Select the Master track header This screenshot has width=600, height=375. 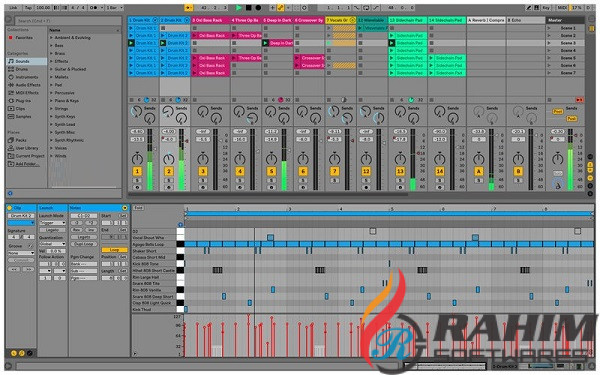click(565, 20)
